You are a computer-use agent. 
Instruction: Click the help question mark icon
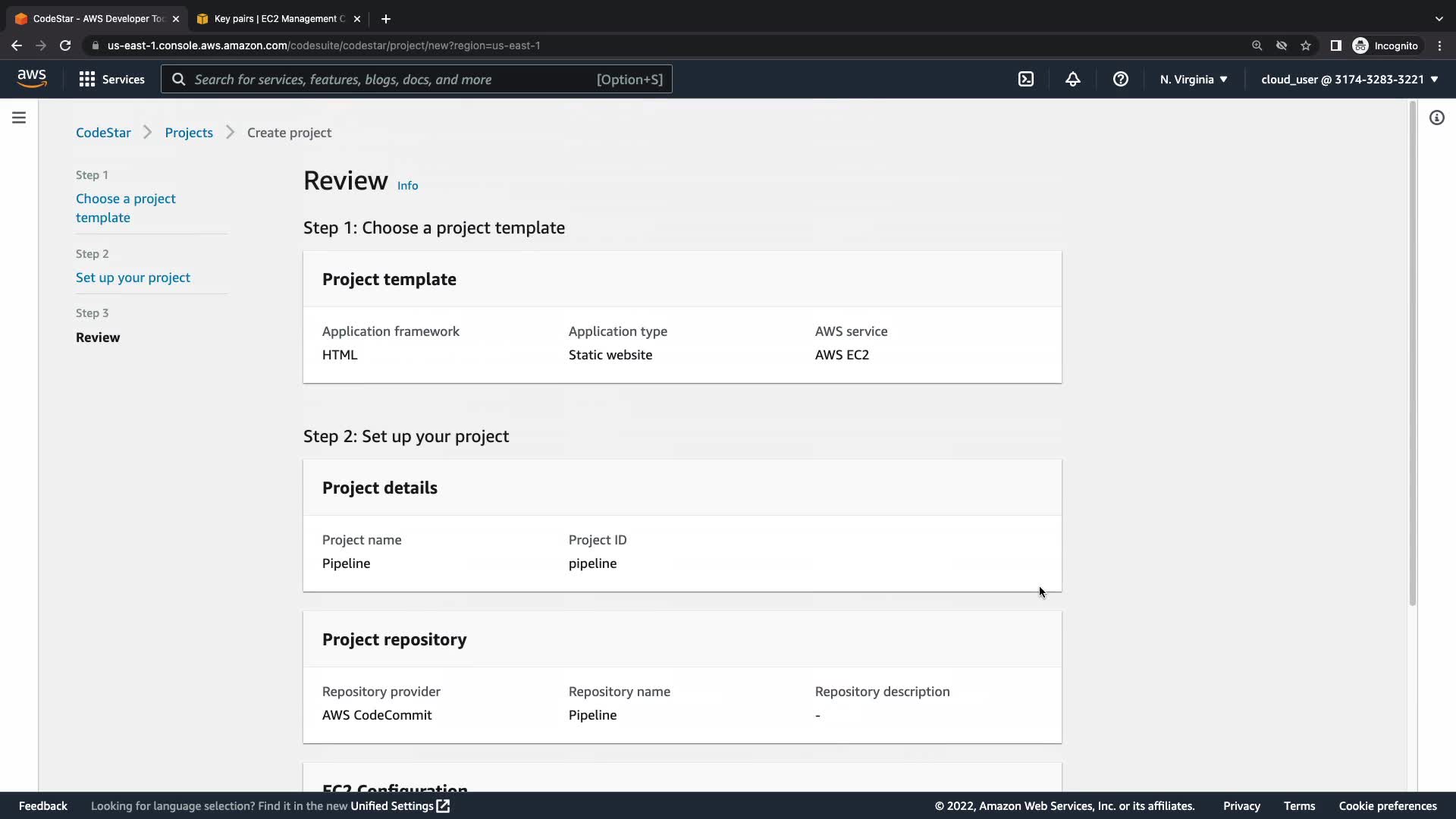1120,79
